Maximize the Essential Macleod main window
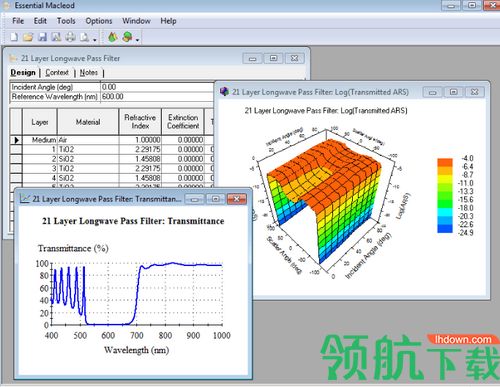The height and width of the screenshot is (387, 500). pyautogui.click(x=472, y=6)
